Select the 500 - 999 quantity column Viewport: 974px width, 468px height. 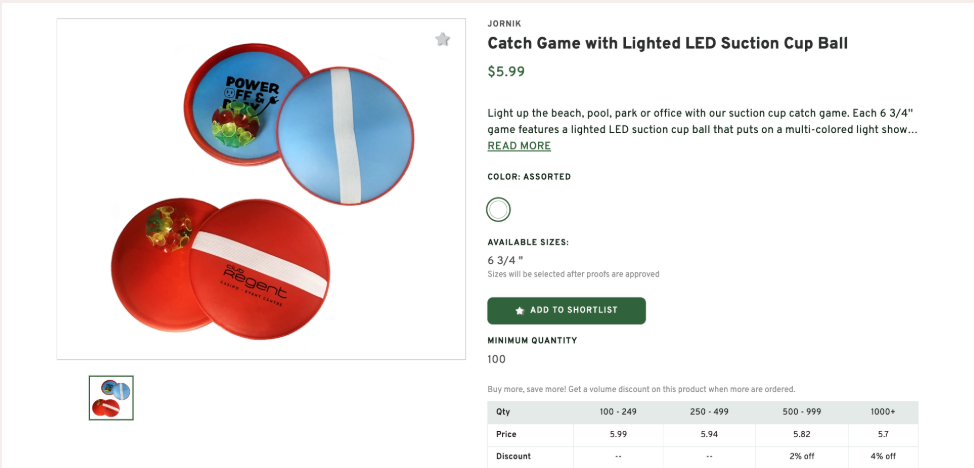pos(801,412)
